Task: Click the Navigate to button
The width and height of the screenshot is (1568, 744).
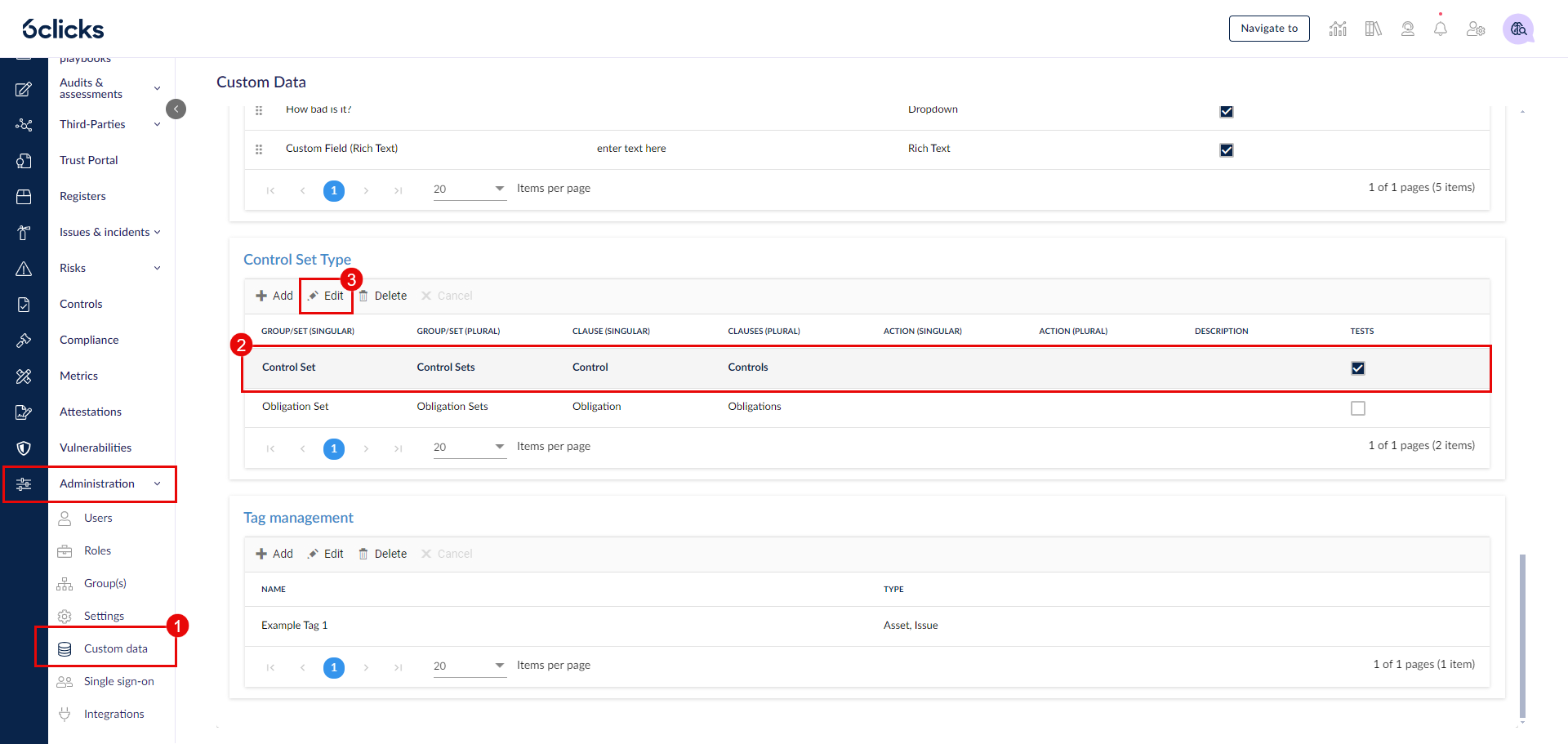Action: click(x=1269, y=29)
